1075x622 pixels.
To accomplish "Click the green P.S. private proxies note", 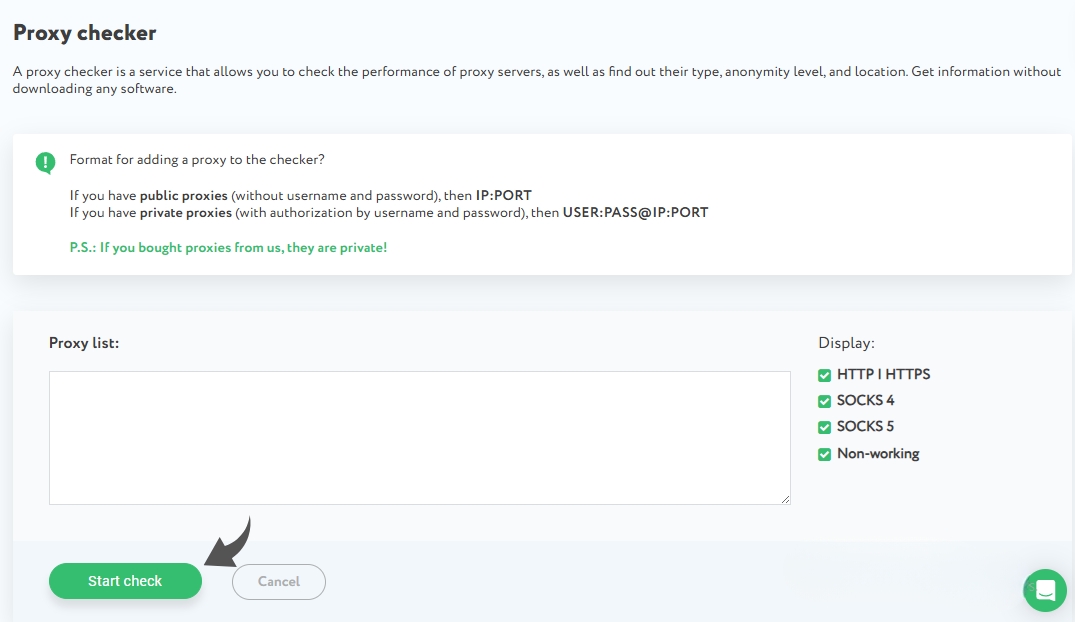I will click(228, 247).
